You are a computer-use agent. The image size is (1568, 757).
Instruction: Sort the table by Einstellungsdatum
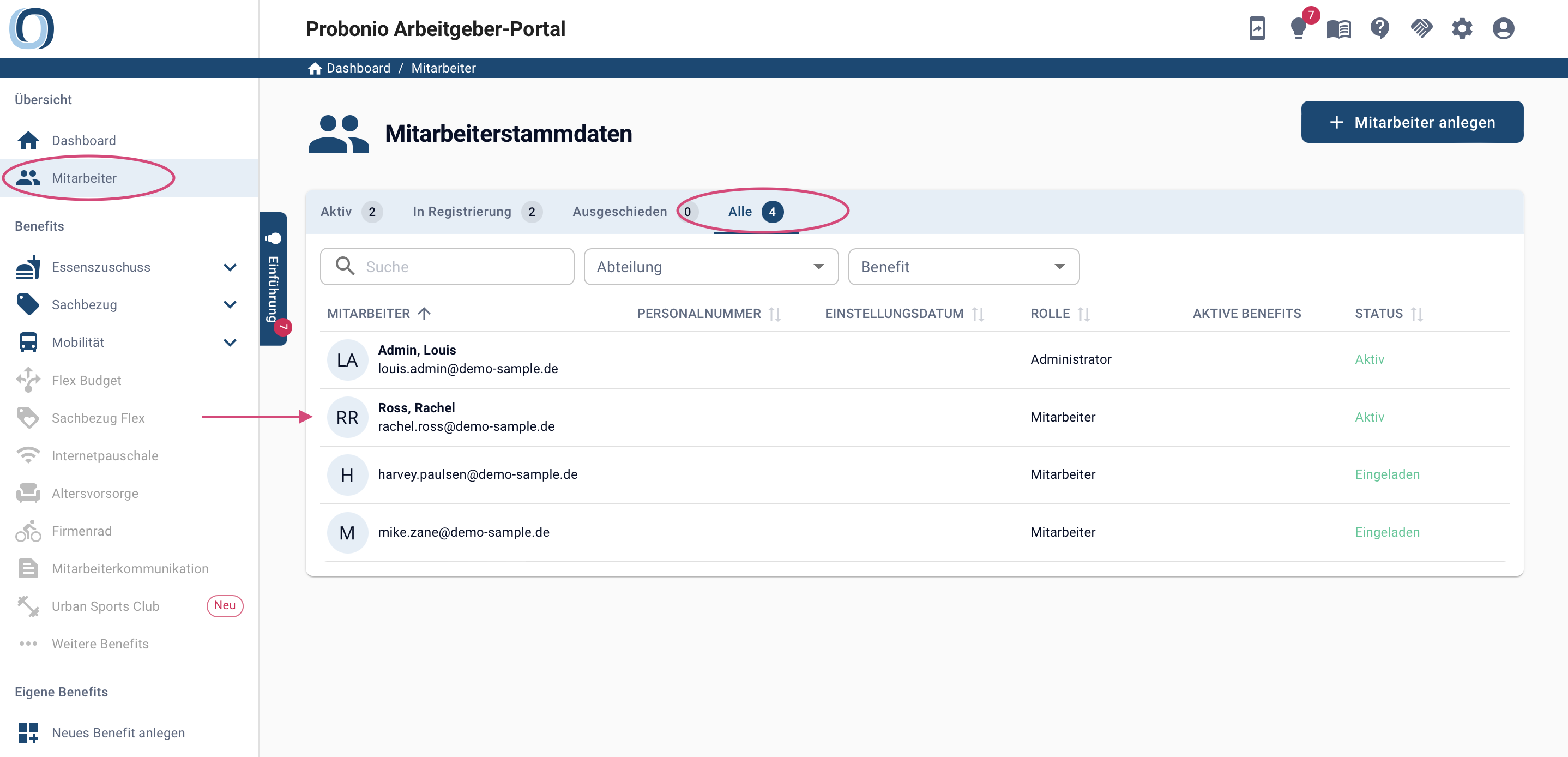[904, 314]
